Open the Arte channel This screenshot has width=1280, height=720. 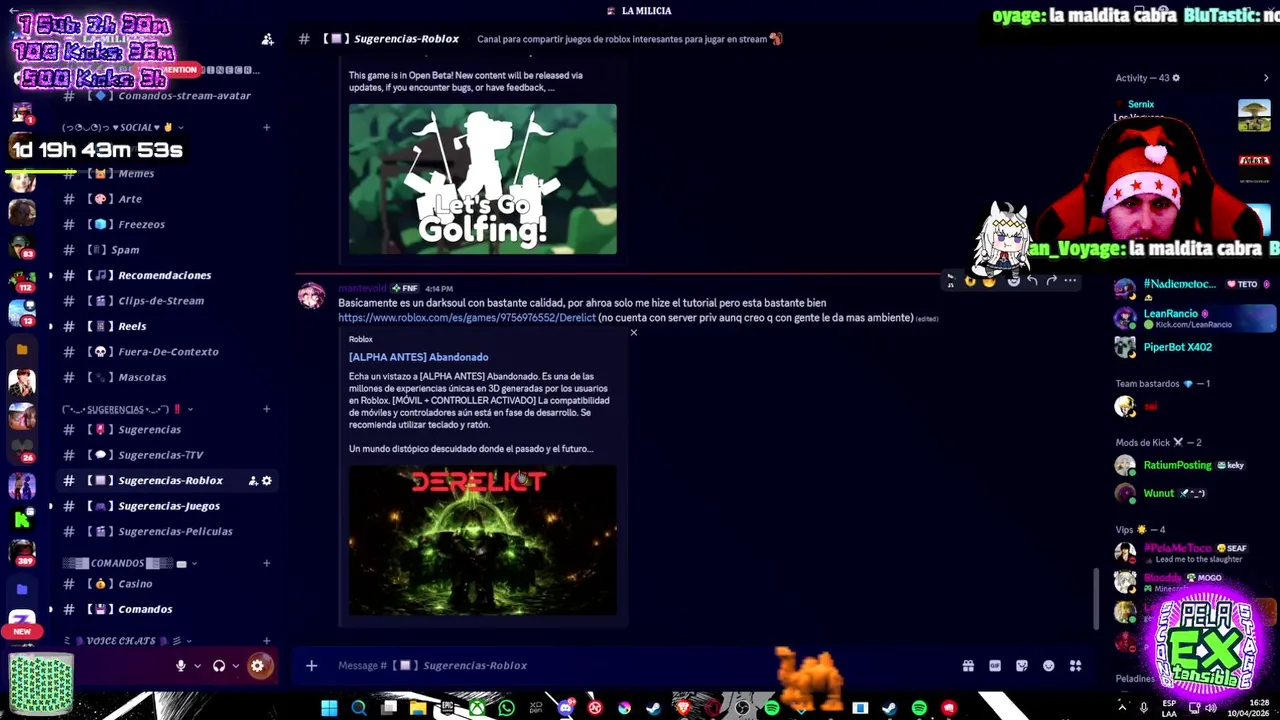pos(165,199)
